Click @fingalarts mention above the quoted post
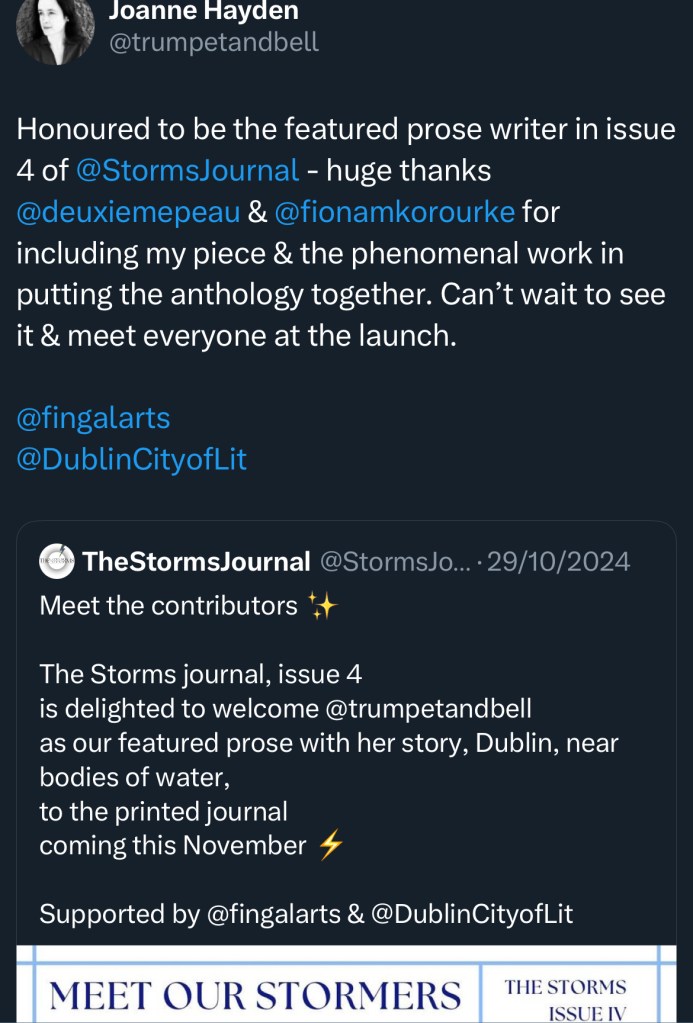This screenshot has width=693, height=1023. point(93,417)
